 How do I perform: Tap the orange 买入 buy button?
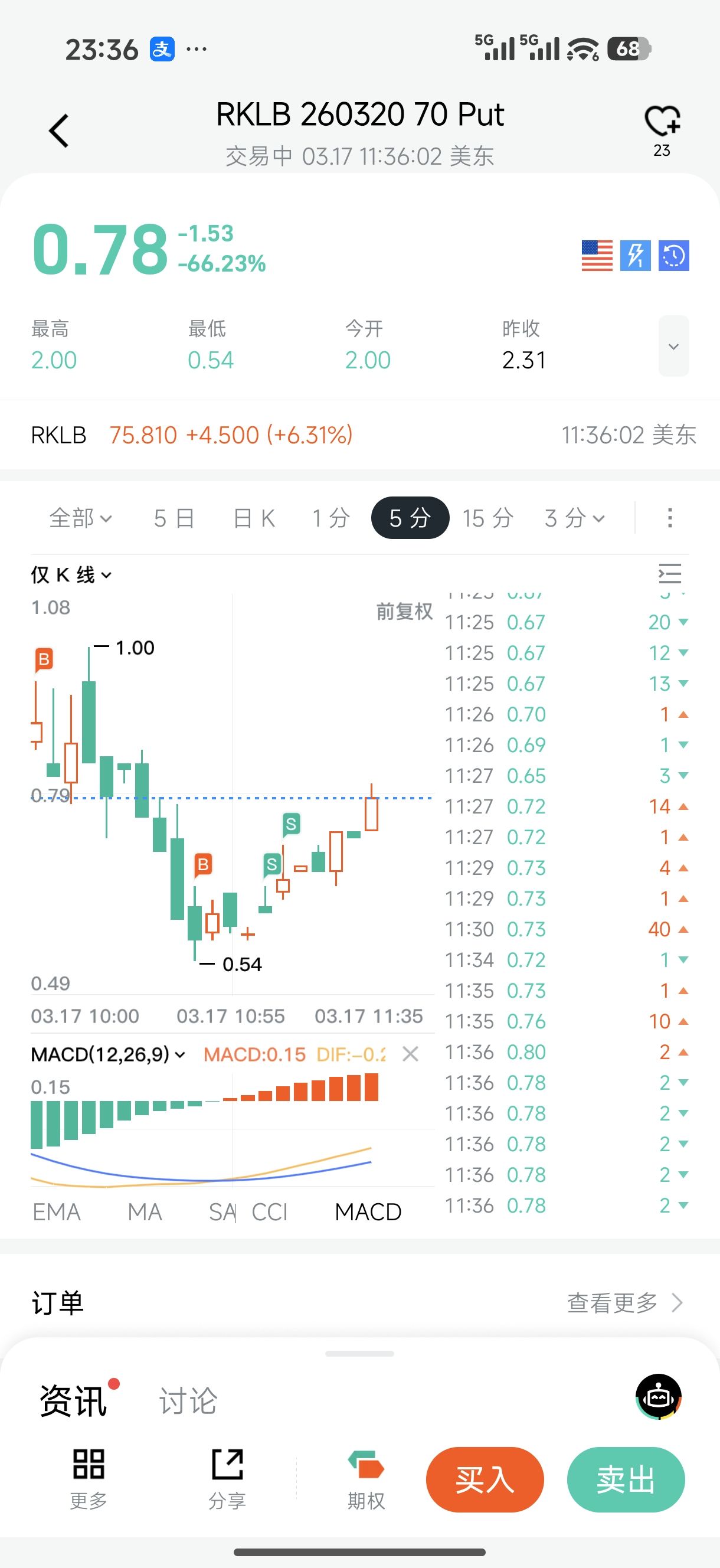coord(485,1479)
